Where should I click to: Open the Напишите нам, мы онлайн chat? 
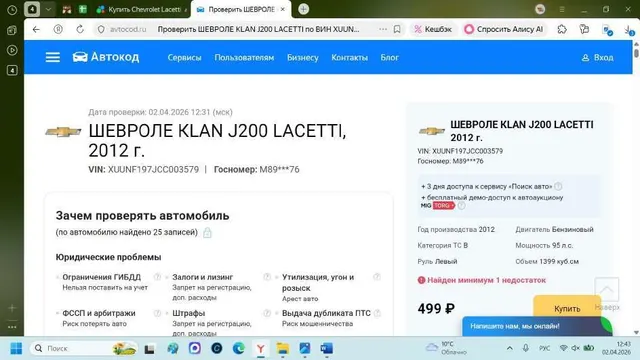point(537,326)
